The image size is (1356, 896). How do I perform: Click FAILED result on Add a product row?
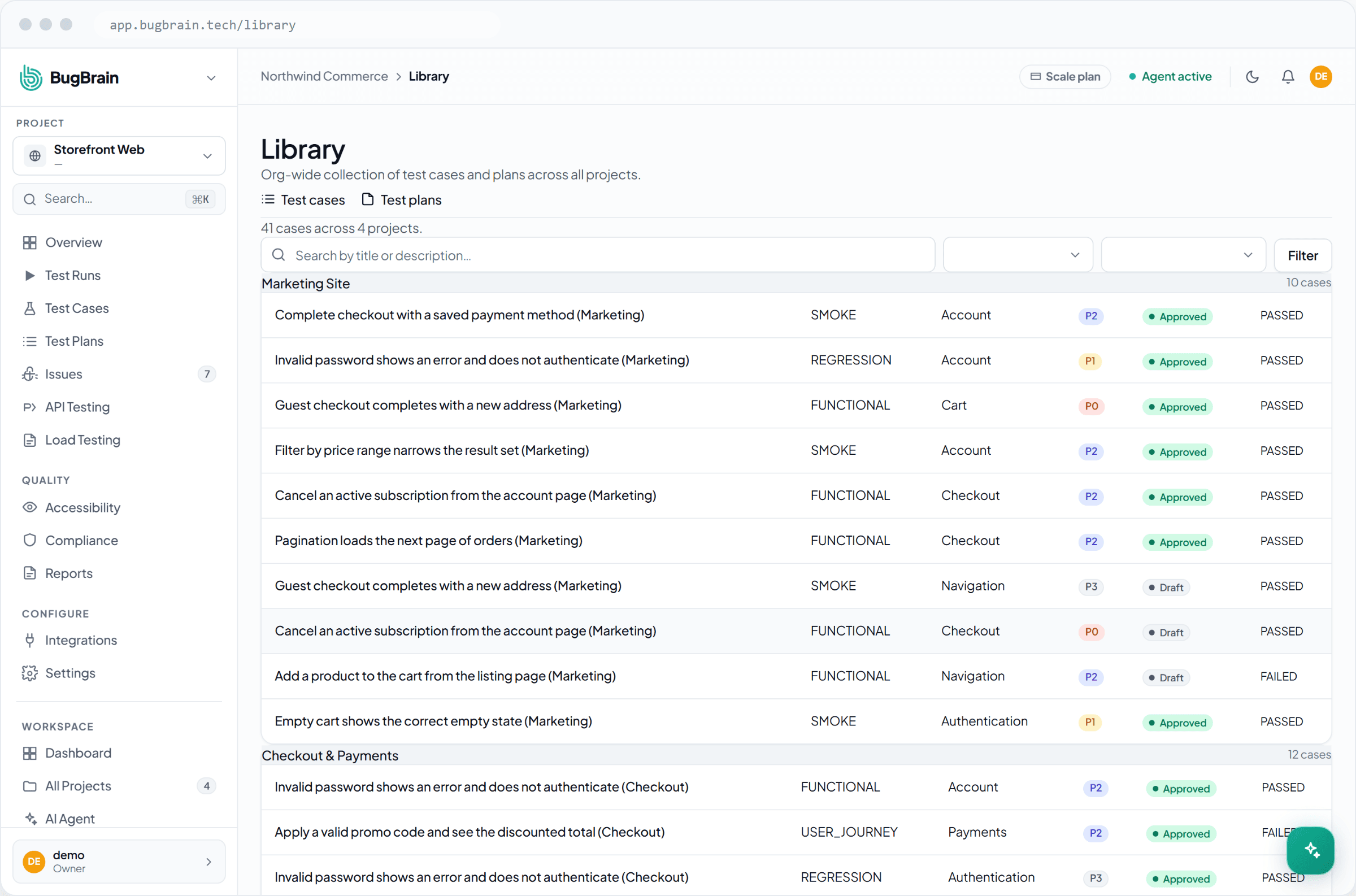pos(1278,677)
